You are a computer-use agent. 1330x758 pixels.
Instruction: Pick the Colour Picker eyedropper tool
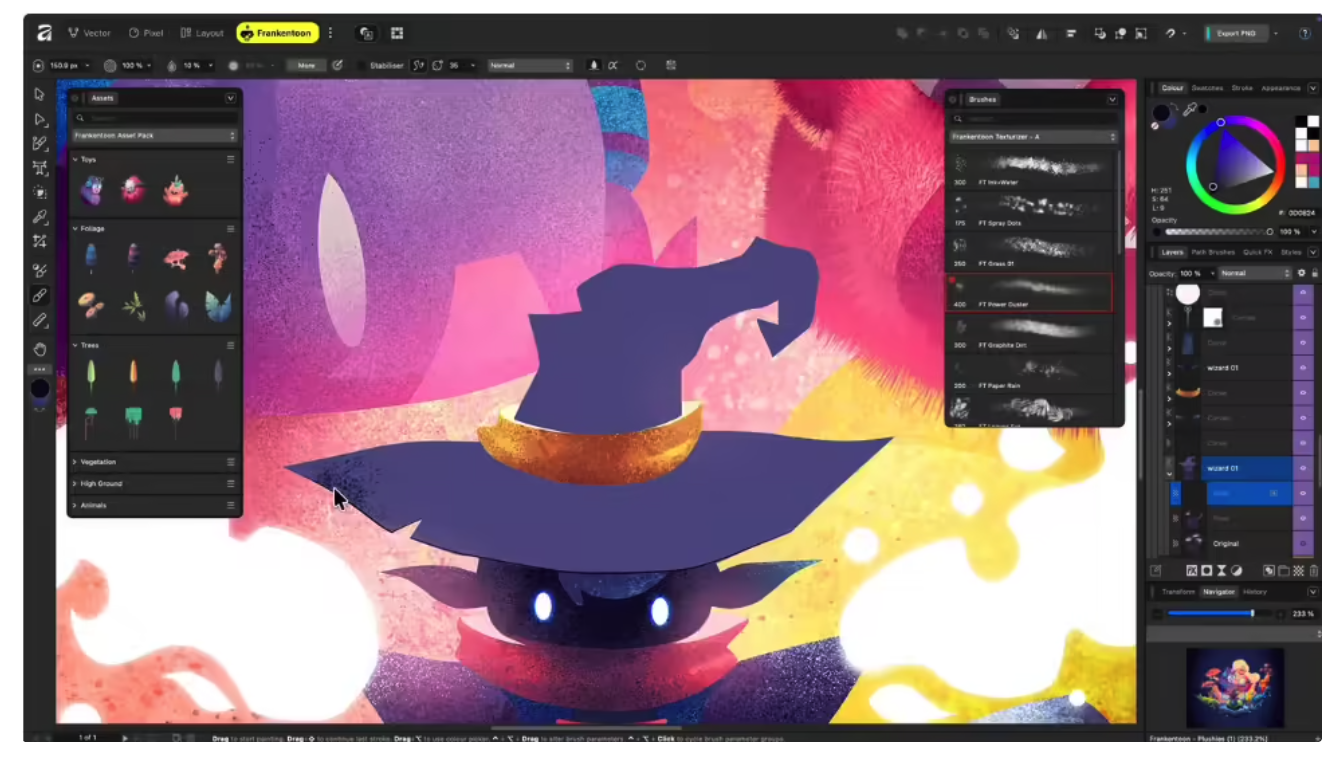tap(40, 216)
